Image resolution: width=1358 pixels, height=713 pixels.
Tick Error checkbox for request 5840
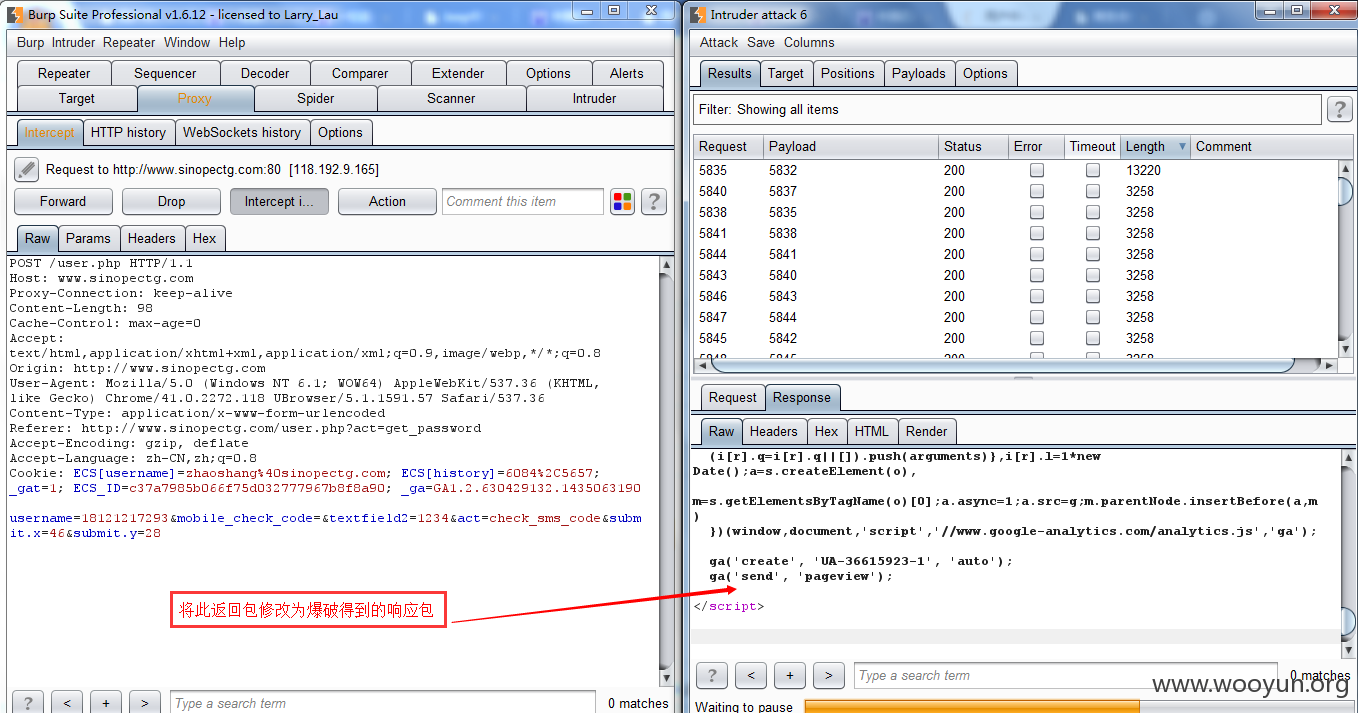(1037, 191)
